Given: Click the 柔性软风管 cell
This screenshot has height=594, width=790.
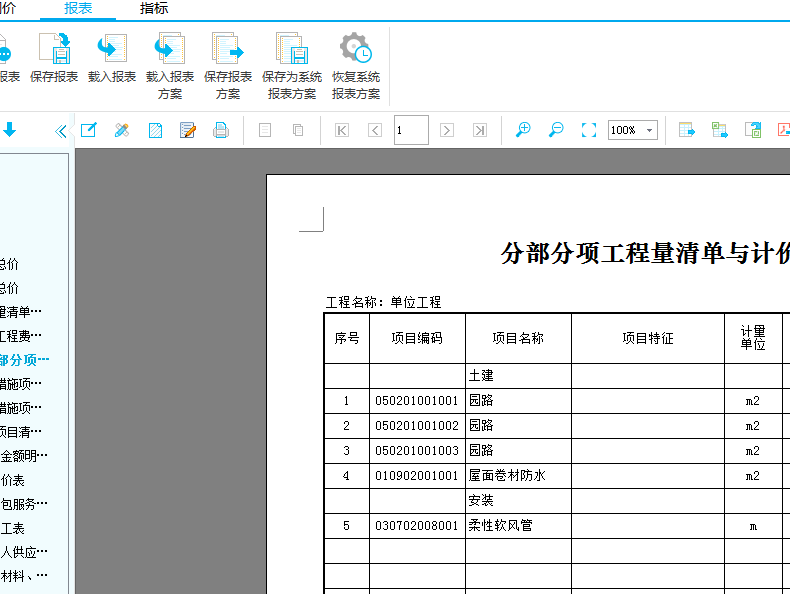Looking at the screenshot, I should point(518,526).
